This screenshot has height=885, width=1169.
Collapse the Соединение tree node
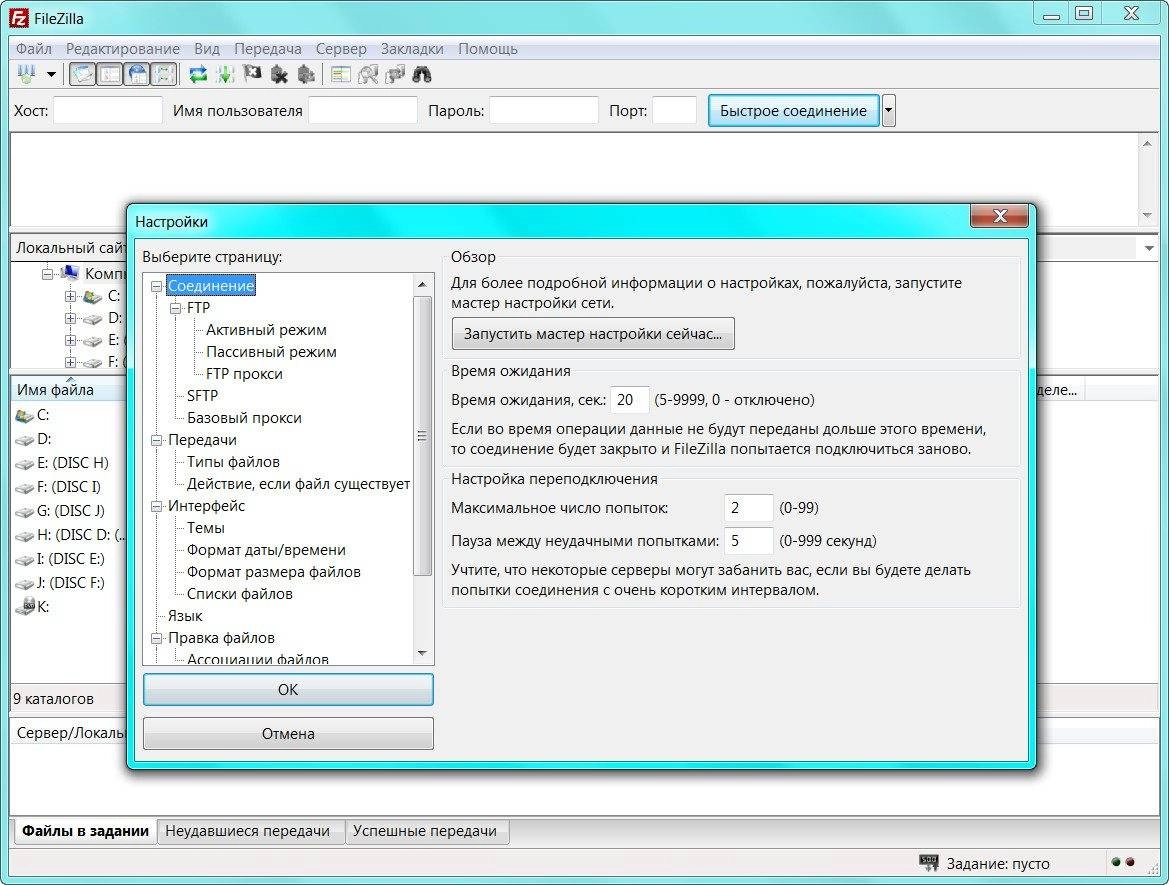point(157,286)
